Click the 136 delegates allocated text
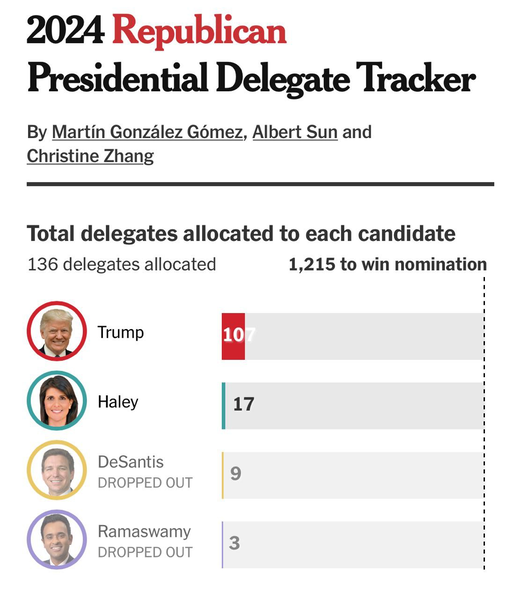This screenshot has width=521, height=599. click(x=122, y=264)
